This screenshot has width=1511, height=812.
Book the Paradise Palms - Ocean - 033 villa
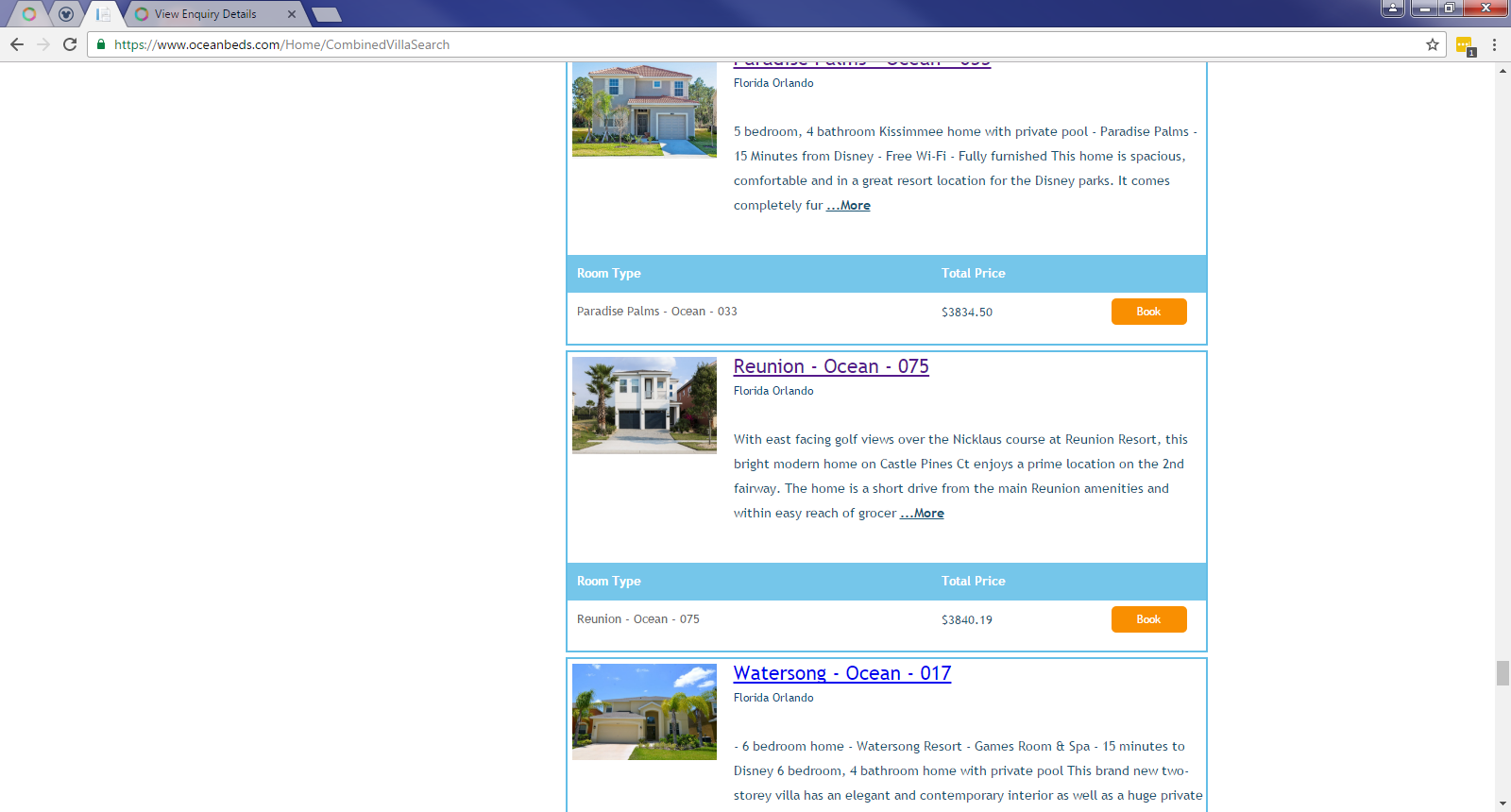point(1148,312)
